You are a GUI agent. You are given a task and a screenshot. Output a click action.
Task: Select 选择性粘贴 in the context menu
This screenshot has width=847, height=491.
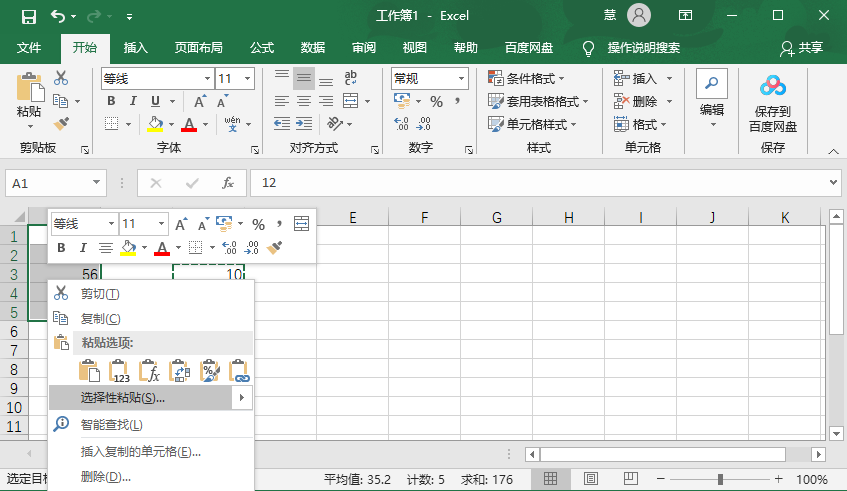[123, 398]
